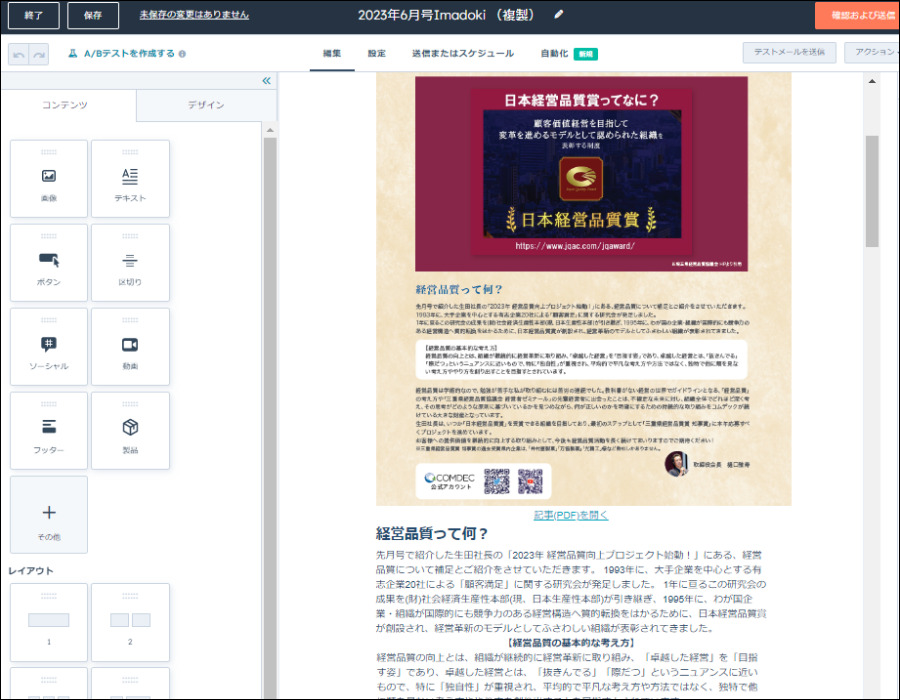Select 経営品質って何？ heading text
This screenshot has width=900, height=700.
[x=432, y=534]
